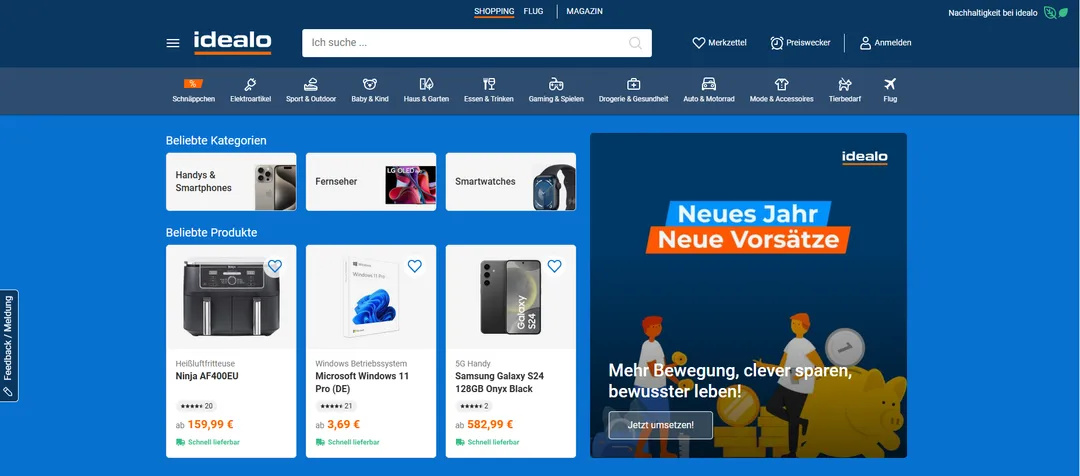Open Essen & Trinken cutlery icon
The width and height of the screenshot is (1080, 476).
pyautogui.click(x=489, y=84)
